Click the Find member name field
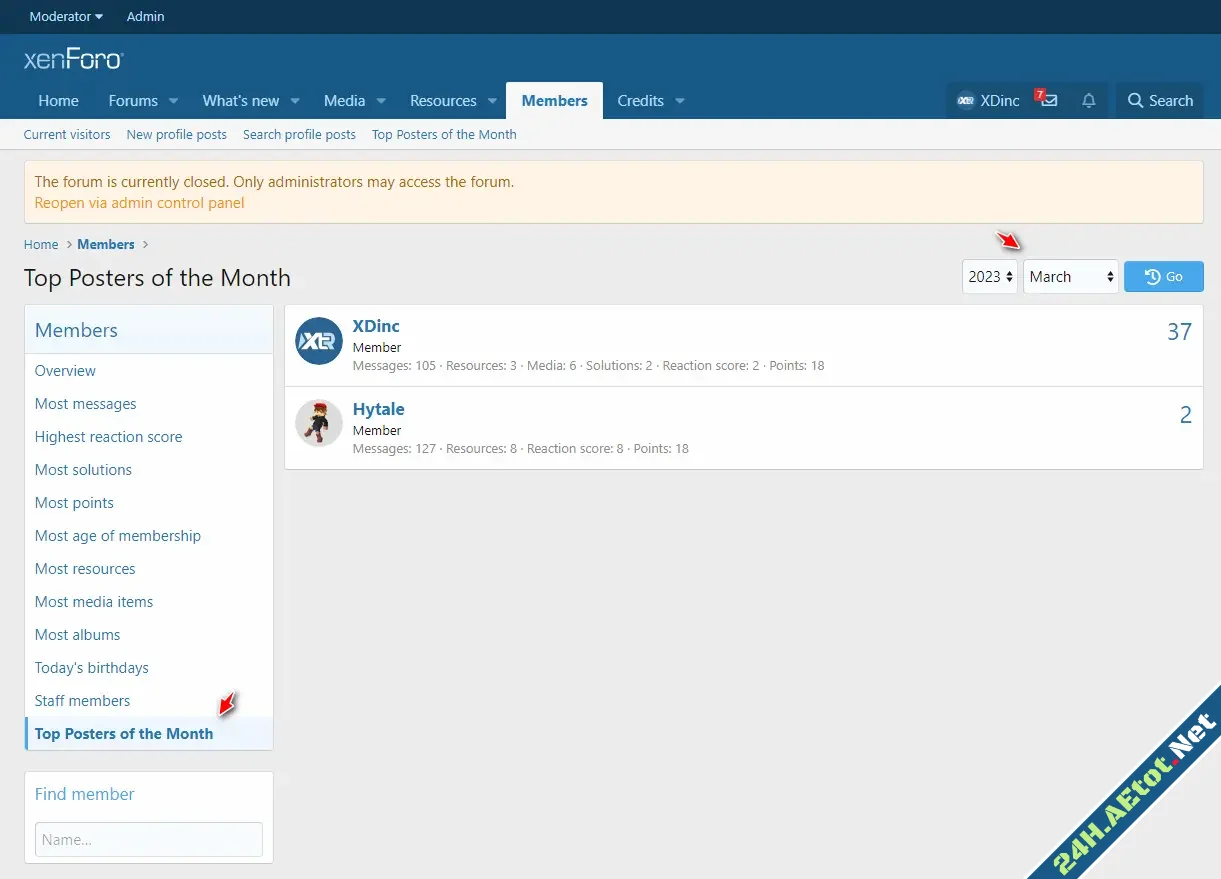Viewport: 1221px width, 879px height. pyautogui.click(x=149, y=840)
